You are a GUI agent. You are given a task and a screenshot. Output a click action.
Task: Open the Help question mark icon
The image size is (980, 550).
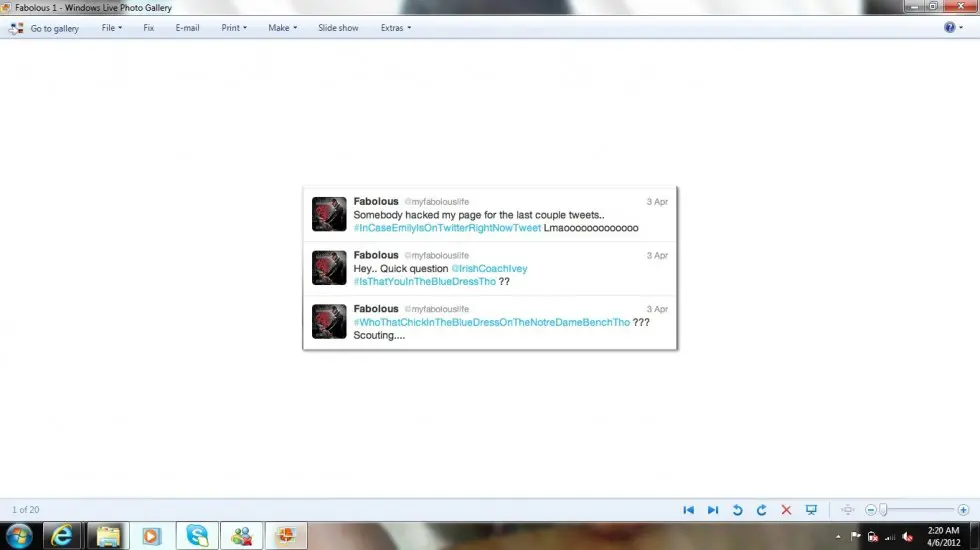click(x=949, y=28)
